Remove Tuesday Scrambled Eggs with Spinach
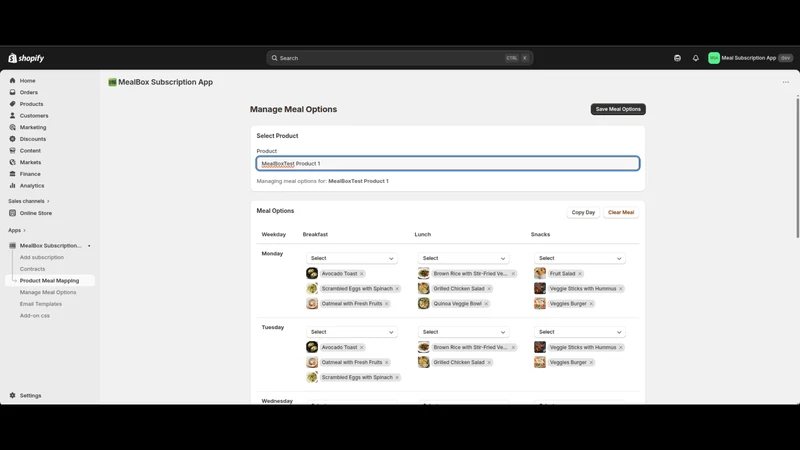 pyautogui.click(x=397, y=378)
